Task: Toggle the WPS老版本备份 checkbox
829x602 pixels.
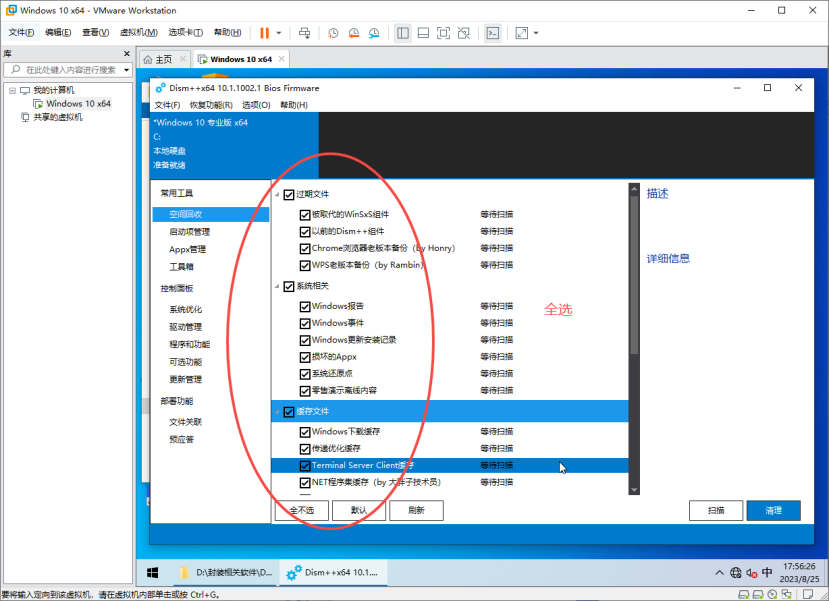Action: 305,265
